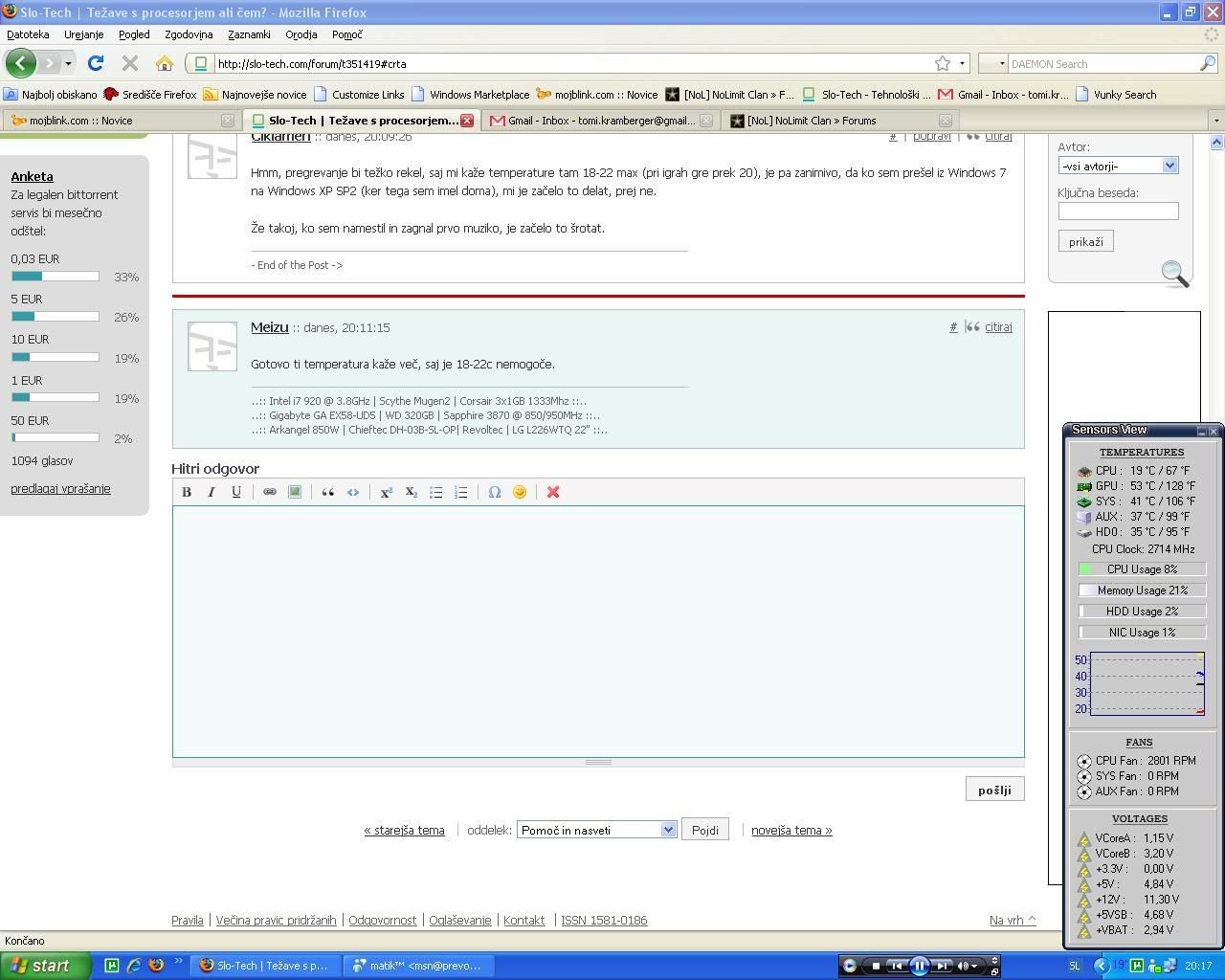Go back with Firefox back arrow
Screen dimensions: 1225x980
click(21, 63)
